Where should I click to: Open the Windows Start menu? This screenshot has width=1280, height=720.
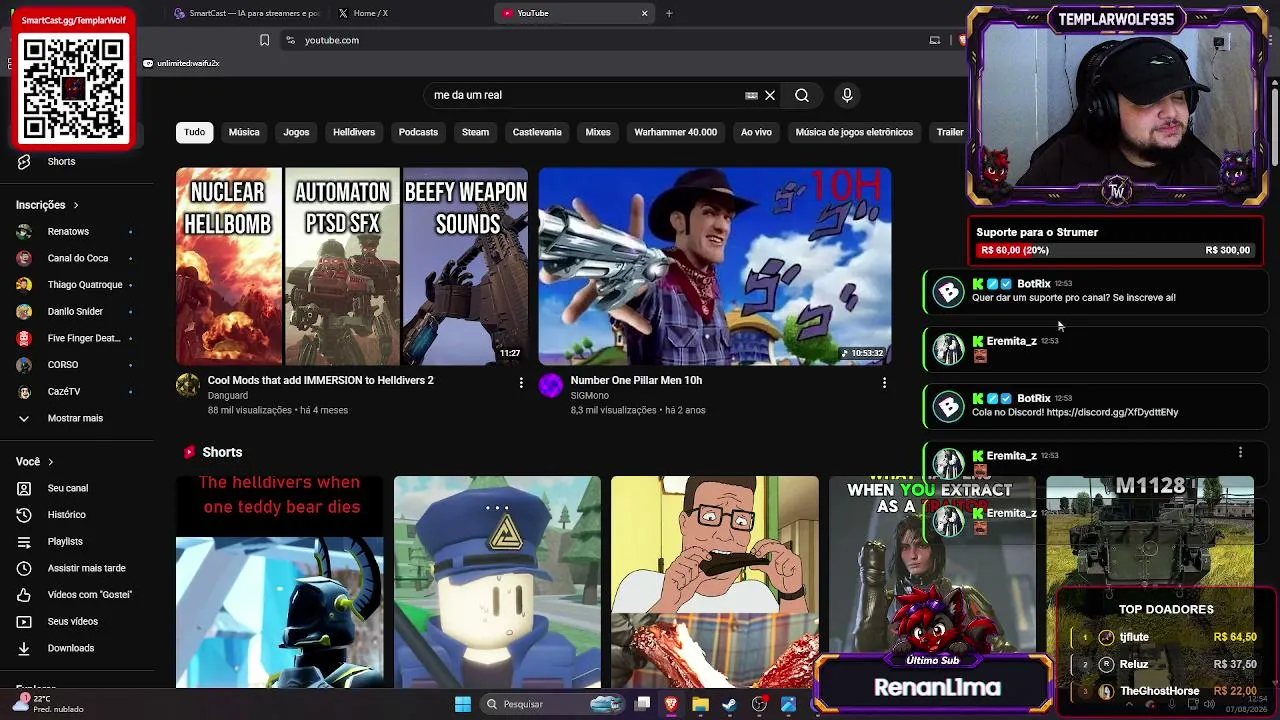[463, 704]
